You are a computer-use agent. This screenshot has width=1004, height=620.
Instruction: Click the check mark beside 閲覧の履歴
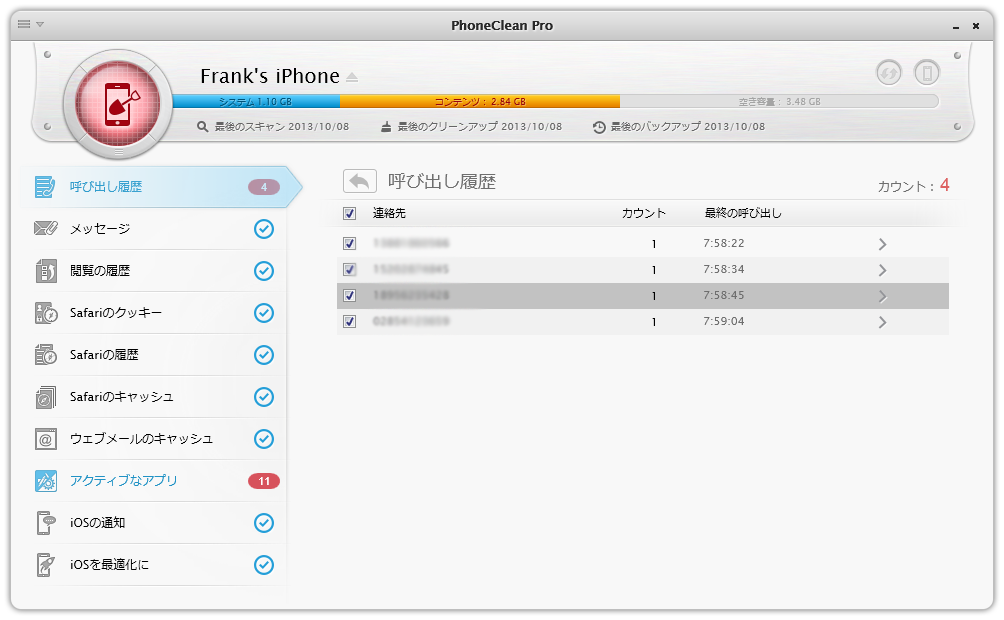264,271
